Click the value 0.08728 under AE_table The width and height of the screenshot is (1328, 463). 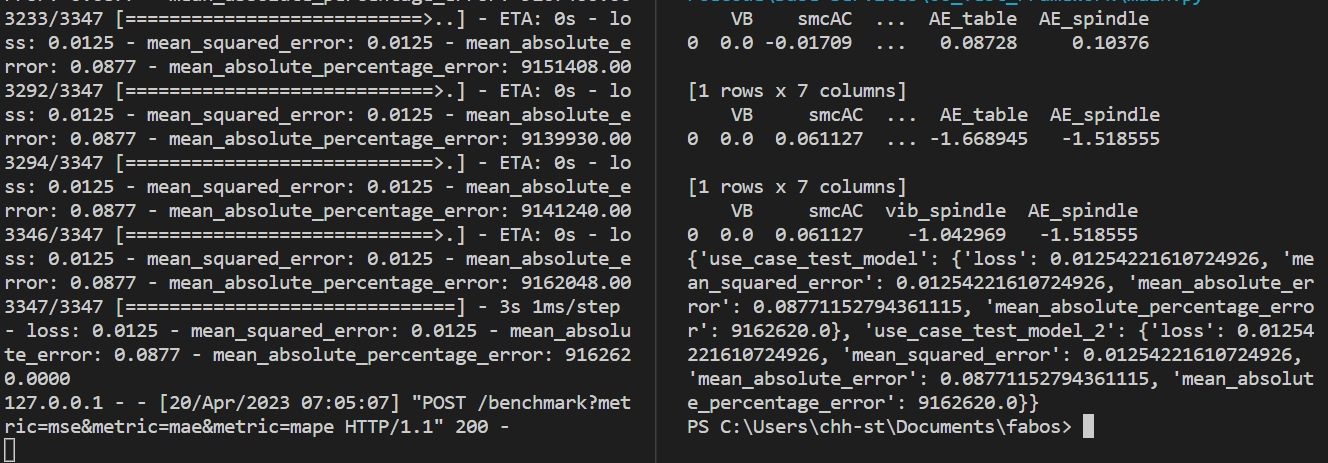click(973, 43)
